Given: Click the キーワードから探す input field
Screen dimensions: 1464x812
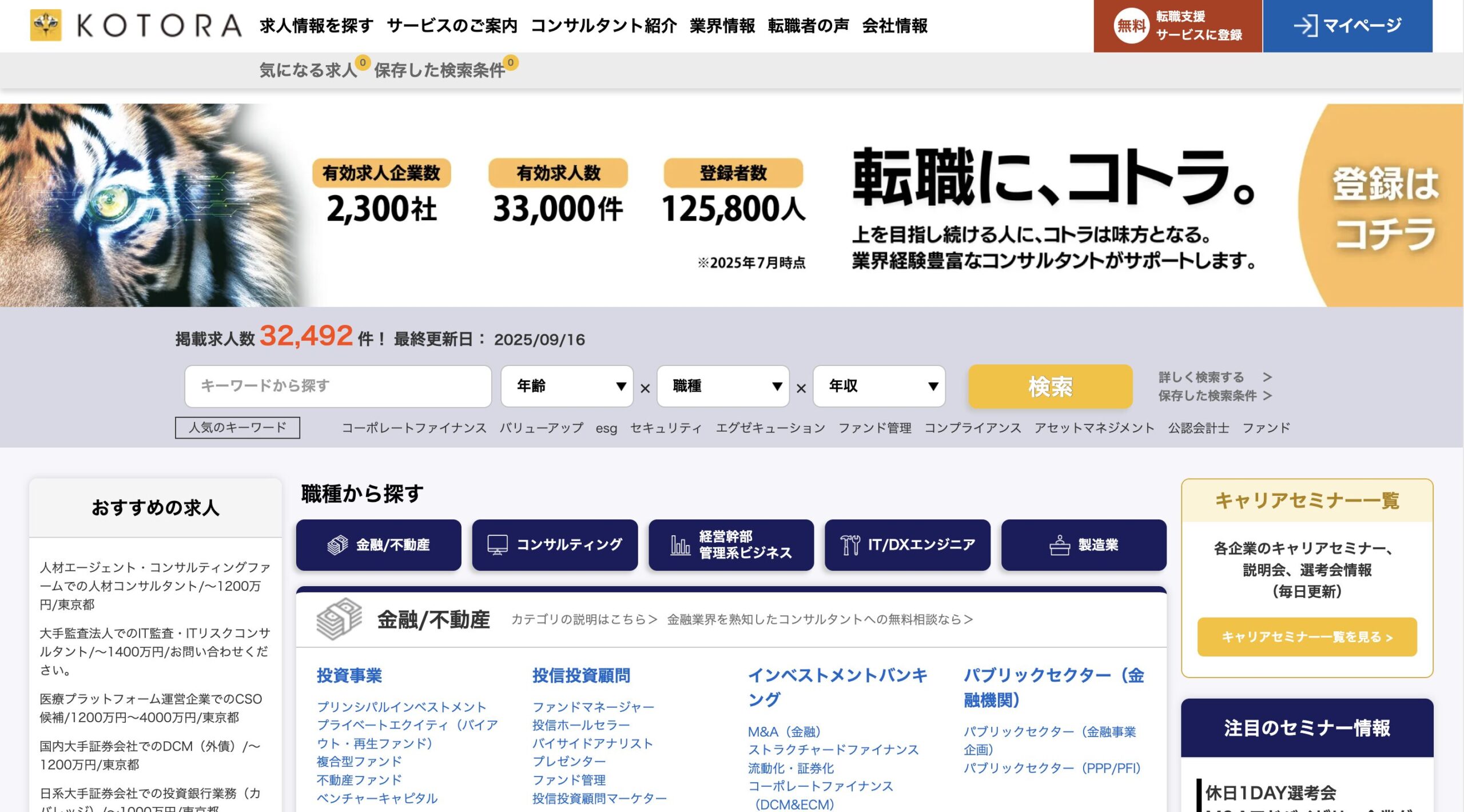Looking at the screenshot, I should coord(337,386).
